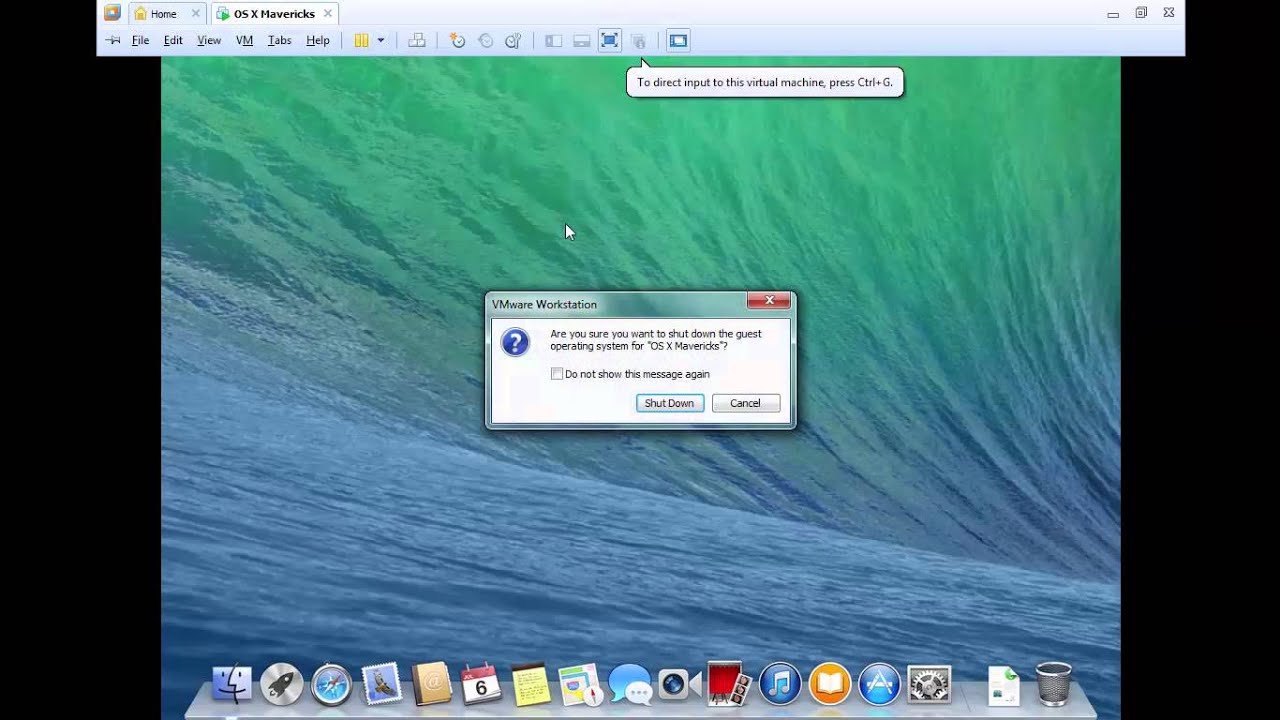Open the Mail stamp icon in dock
The image size is (1280, 720).
pos(381,684)
